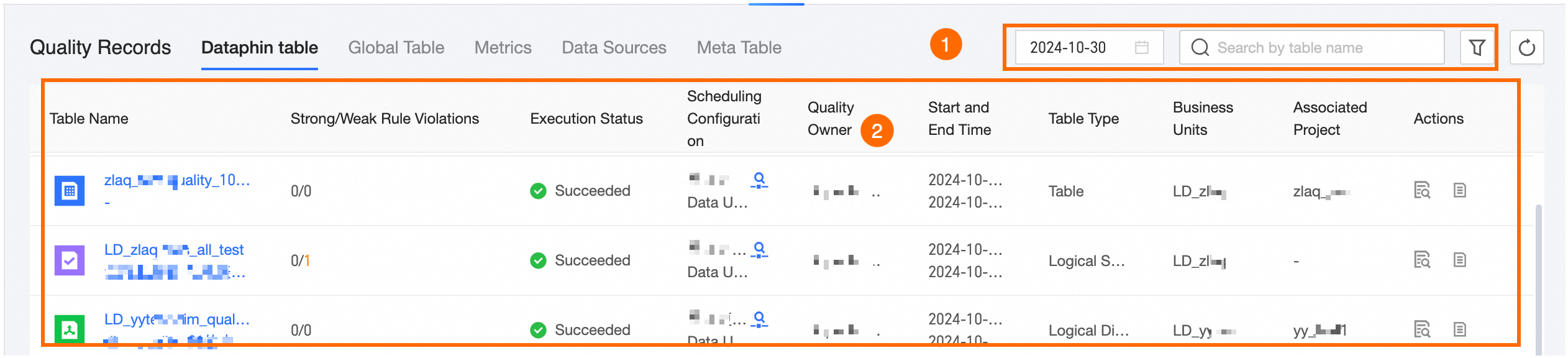Click the filter funnel icon
This screenshot has width=1568, height=358.
click(1477, 47)
